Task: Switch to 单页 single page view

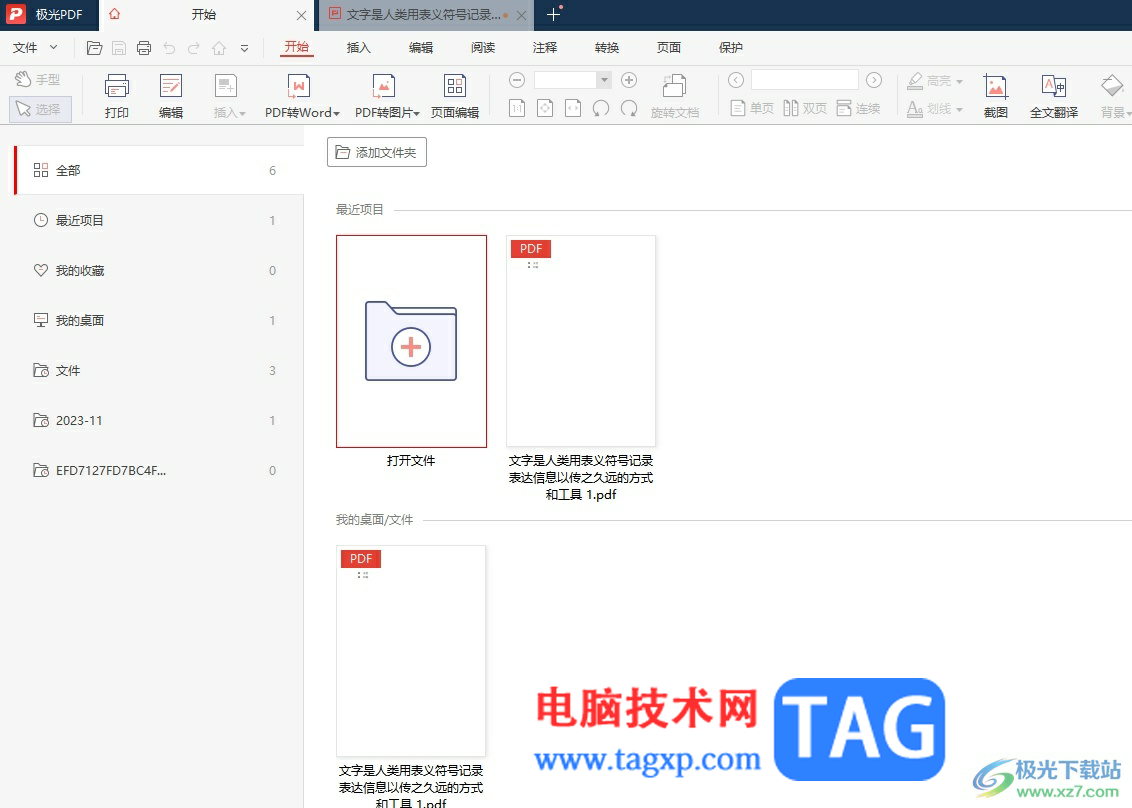Action: click(x=752, y=108)
